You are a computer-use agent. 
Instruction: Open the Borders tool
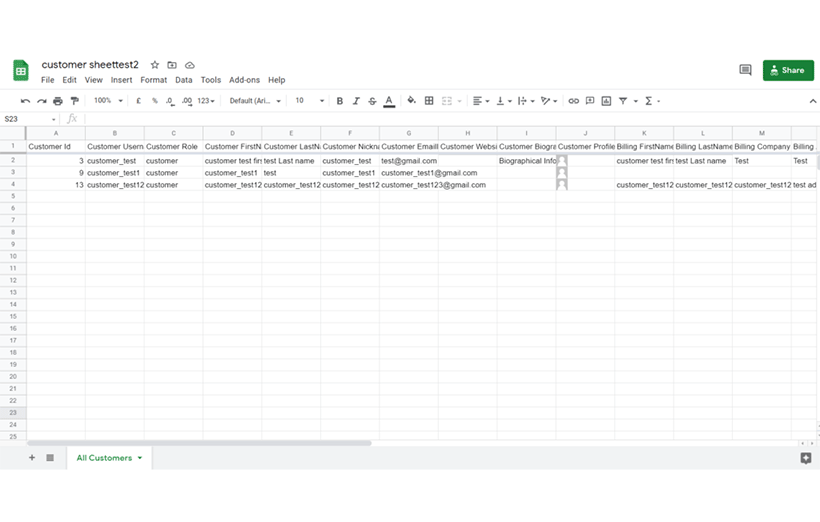click(429, 101)
